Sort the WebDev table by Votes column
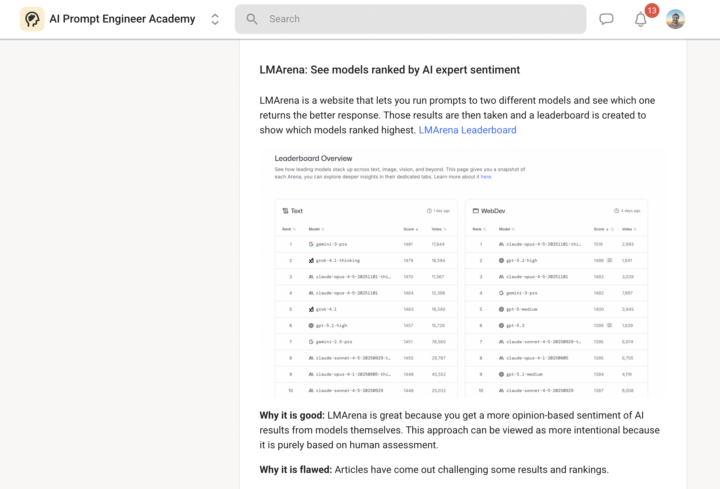This screenshot has height=489, width=720. click(x=628, y=229)
